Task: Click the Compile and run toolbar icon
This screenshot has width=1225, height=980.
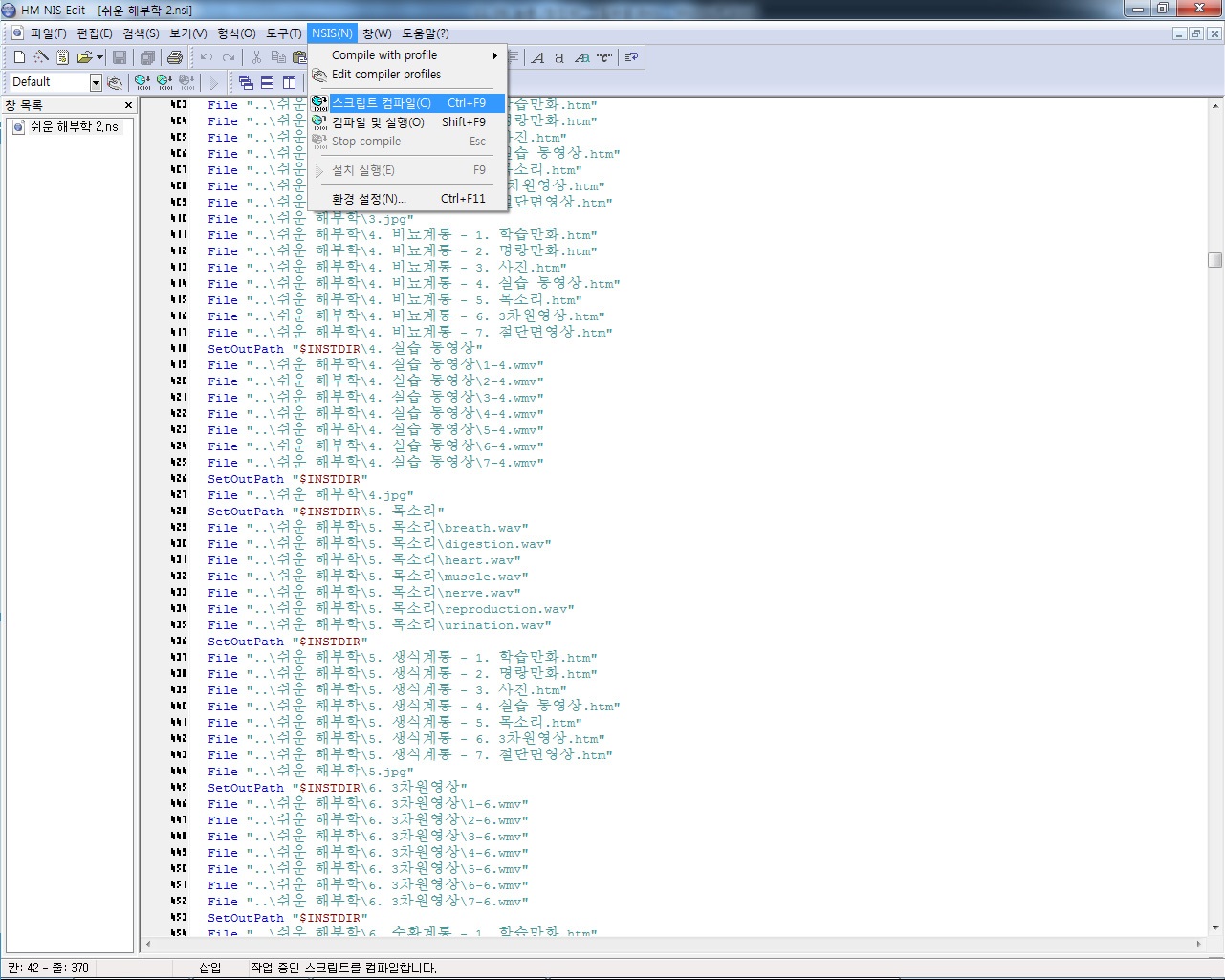Action: tap(164, 82)
